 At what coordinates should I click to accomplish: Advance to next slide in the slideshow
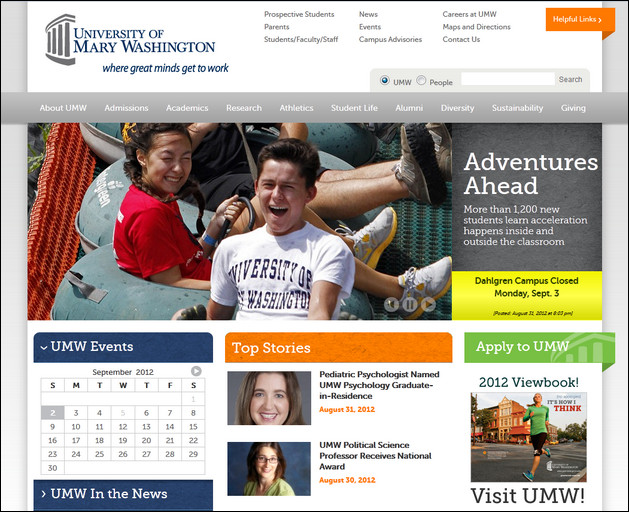(428, 304)
